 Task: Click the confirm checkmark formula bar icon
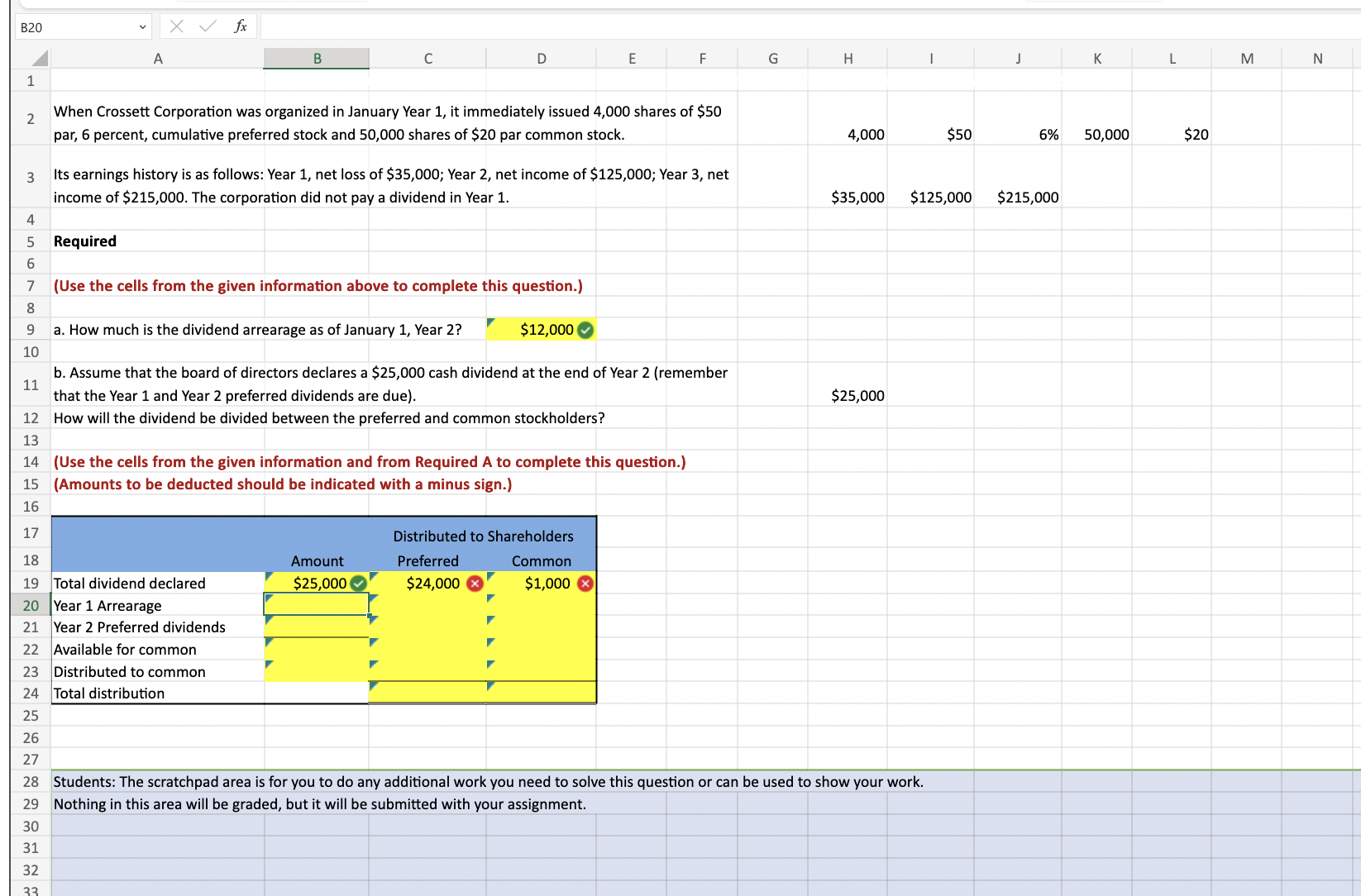click(x=208, y=26)
